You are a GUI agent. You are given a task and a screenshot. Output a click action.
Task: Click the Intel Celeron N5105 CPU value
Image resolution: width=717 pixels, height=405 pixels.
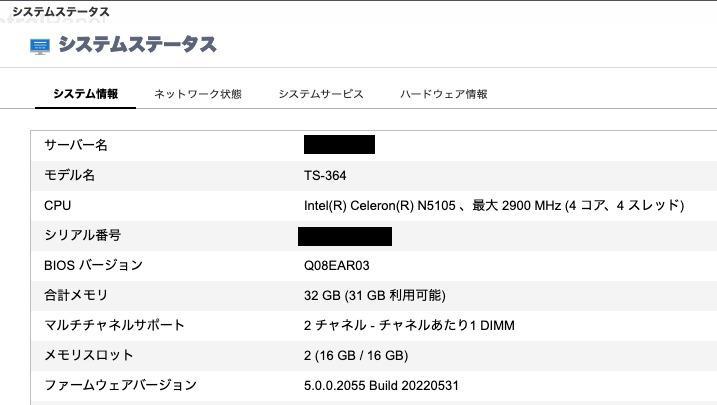pos(494,206)
